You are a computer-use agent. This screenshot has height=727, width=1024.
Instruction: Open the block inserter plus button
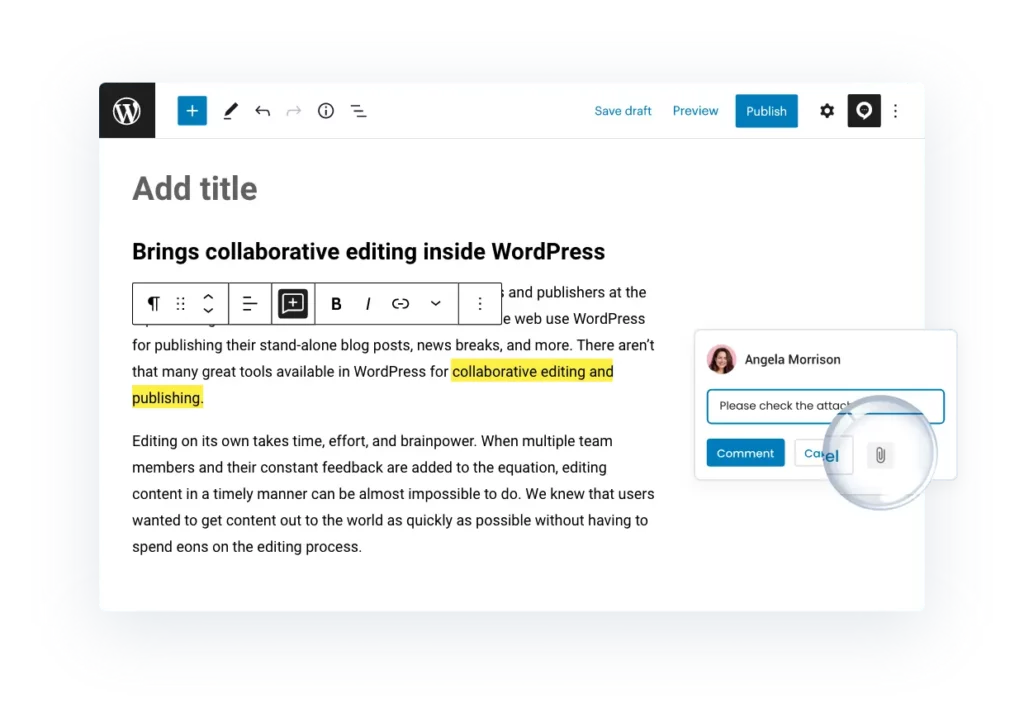tap(192, 110)
